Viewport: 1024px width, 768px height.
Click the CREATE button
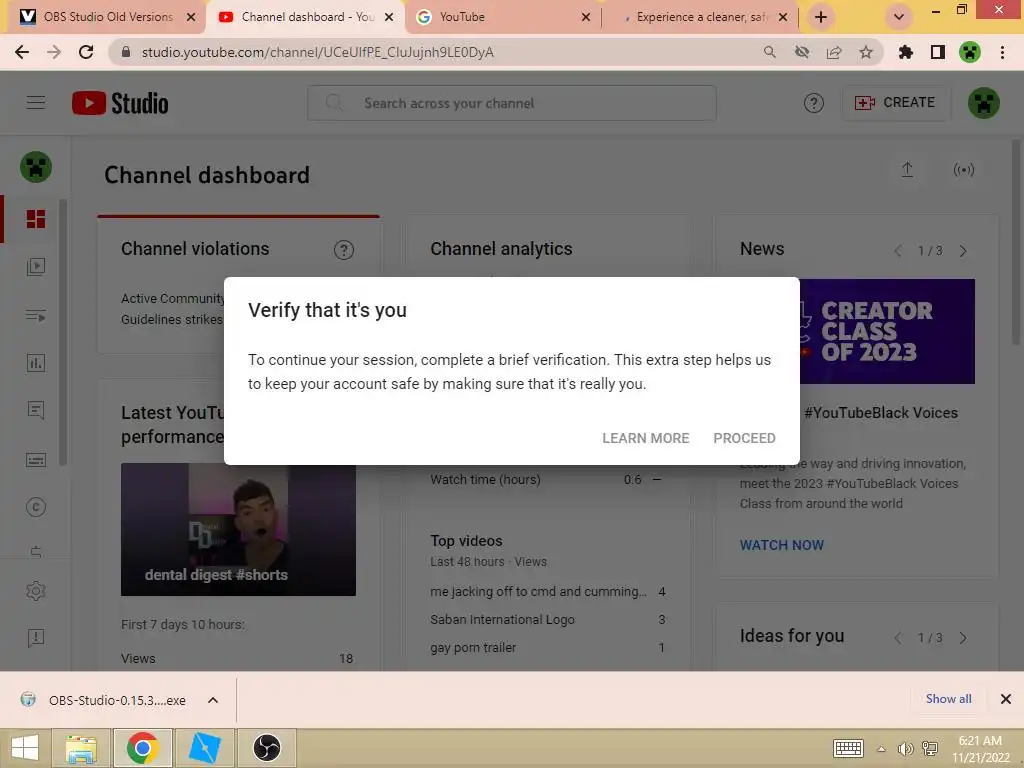click(895, 103)
